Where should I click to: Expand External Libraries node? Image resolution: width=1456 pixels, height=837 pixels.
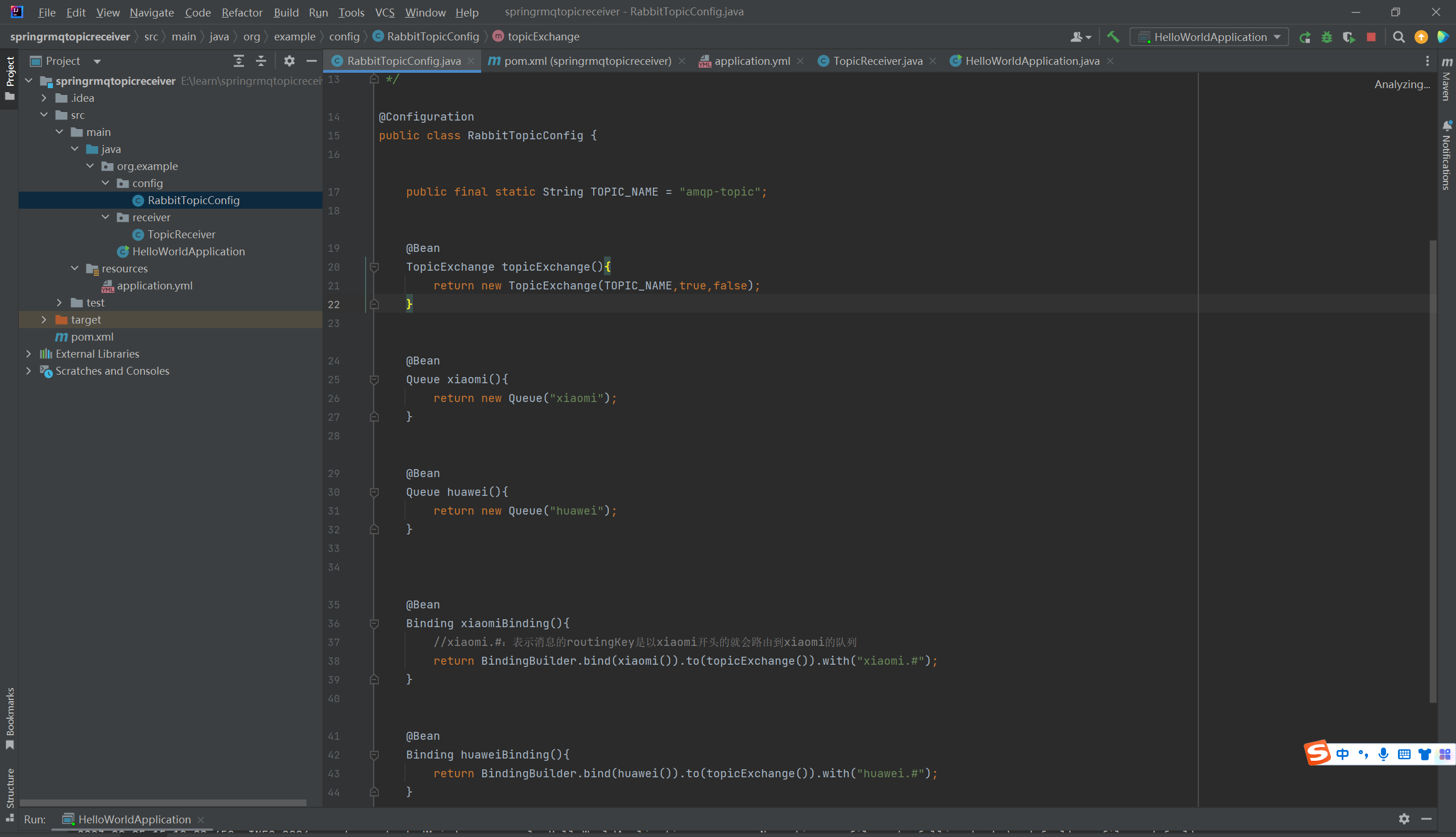point(29,354)
